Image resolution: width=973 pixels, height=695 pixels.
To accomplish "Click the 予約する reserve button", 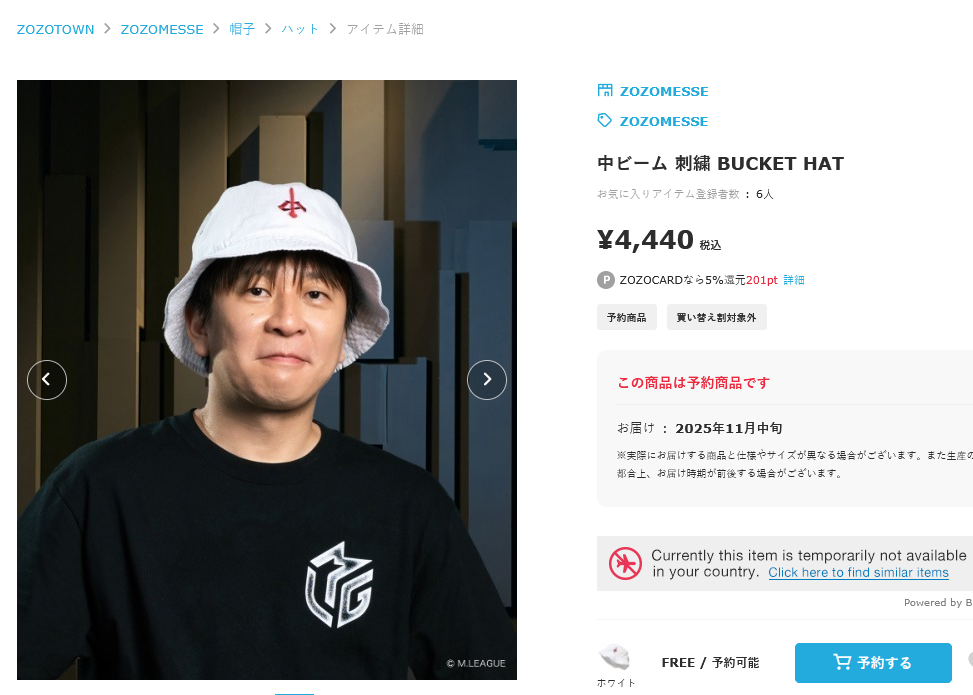I will (873, 663).
